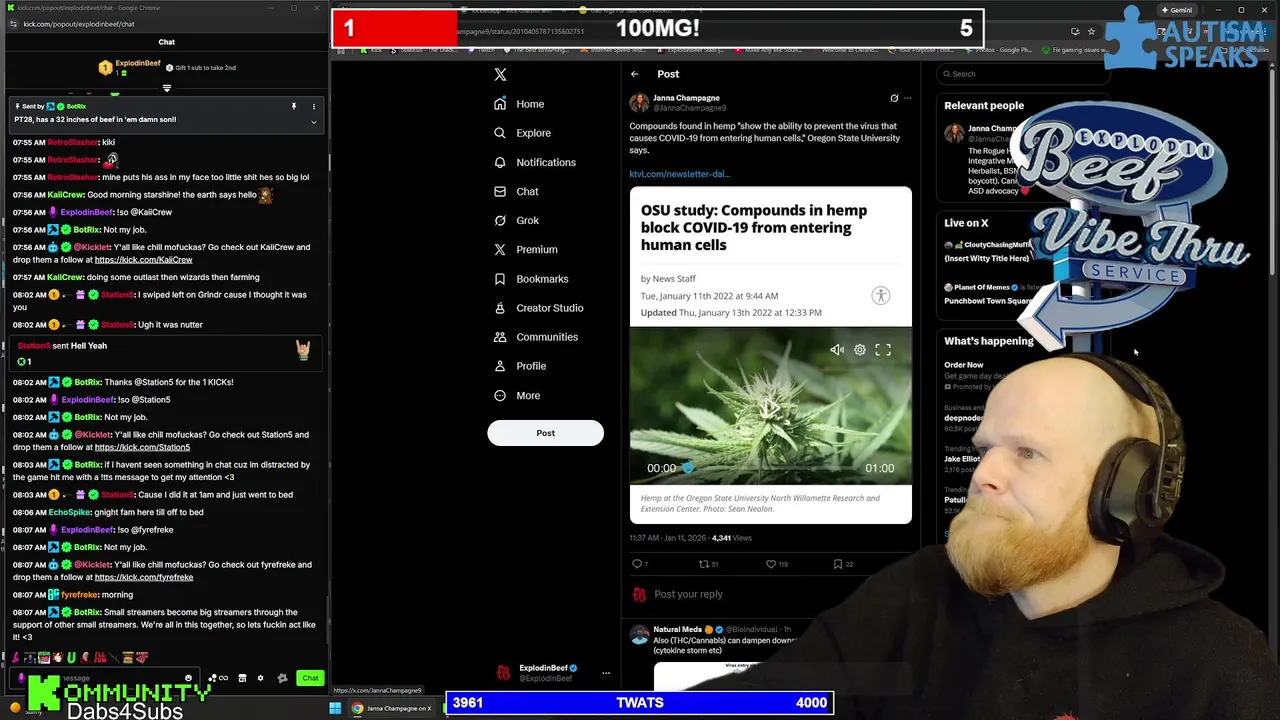Click the blue Post button

point(545,433)
